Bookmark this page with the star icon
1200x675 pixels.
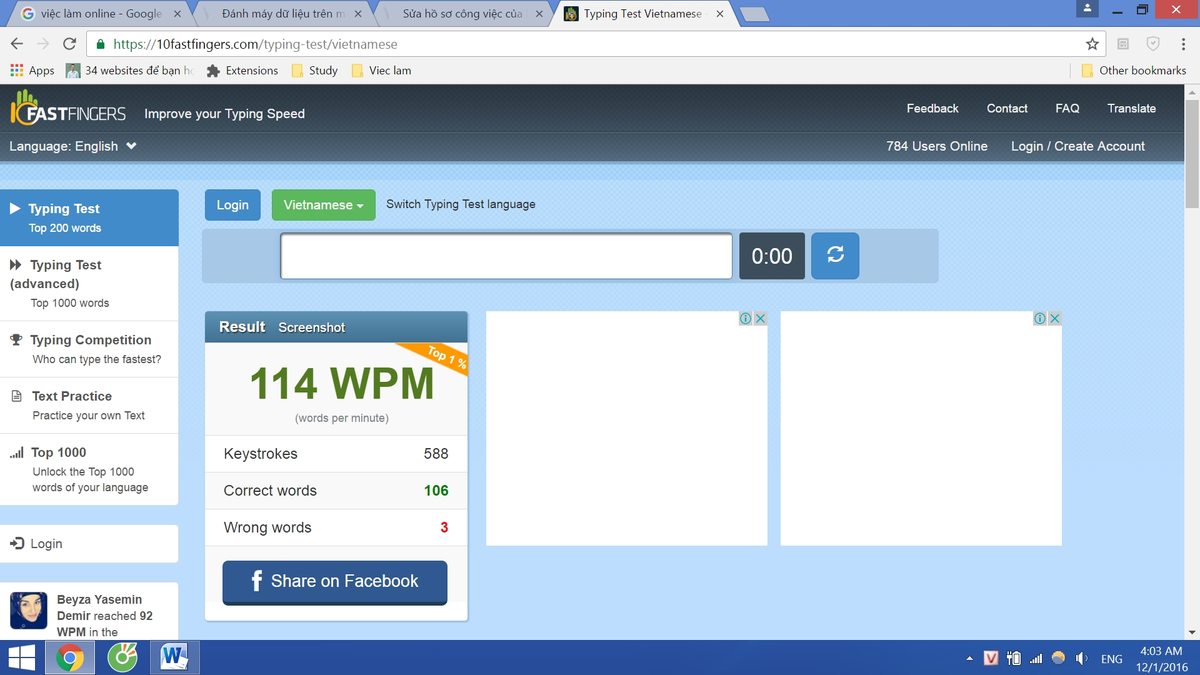click(x=1092, y=44)
